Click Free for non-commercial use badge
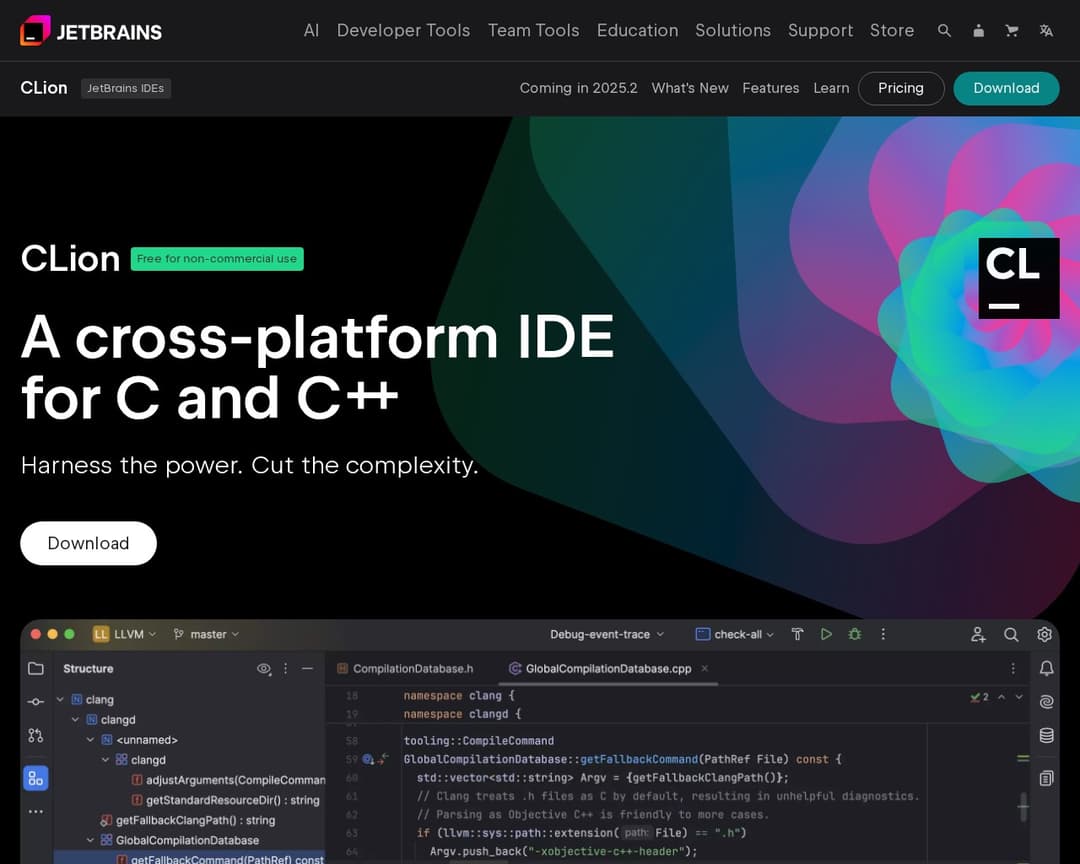The width and height of the screenshot is (1080, 864). (217, 259)
